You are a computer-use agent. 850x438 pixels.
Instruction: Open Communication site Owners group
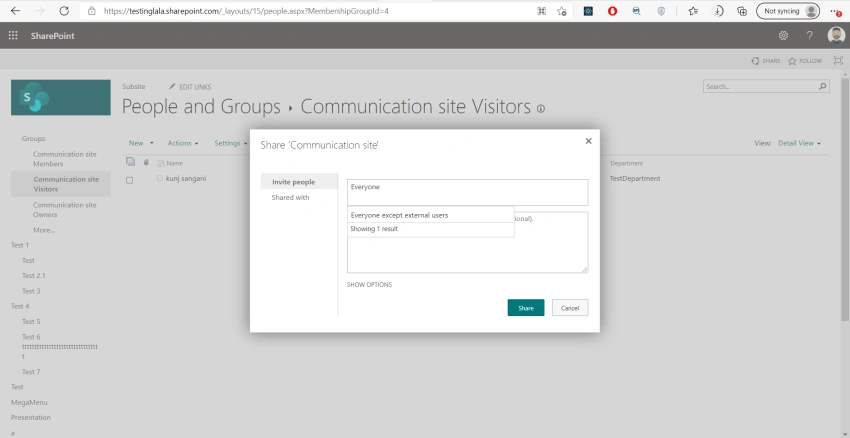click(65, 210)
